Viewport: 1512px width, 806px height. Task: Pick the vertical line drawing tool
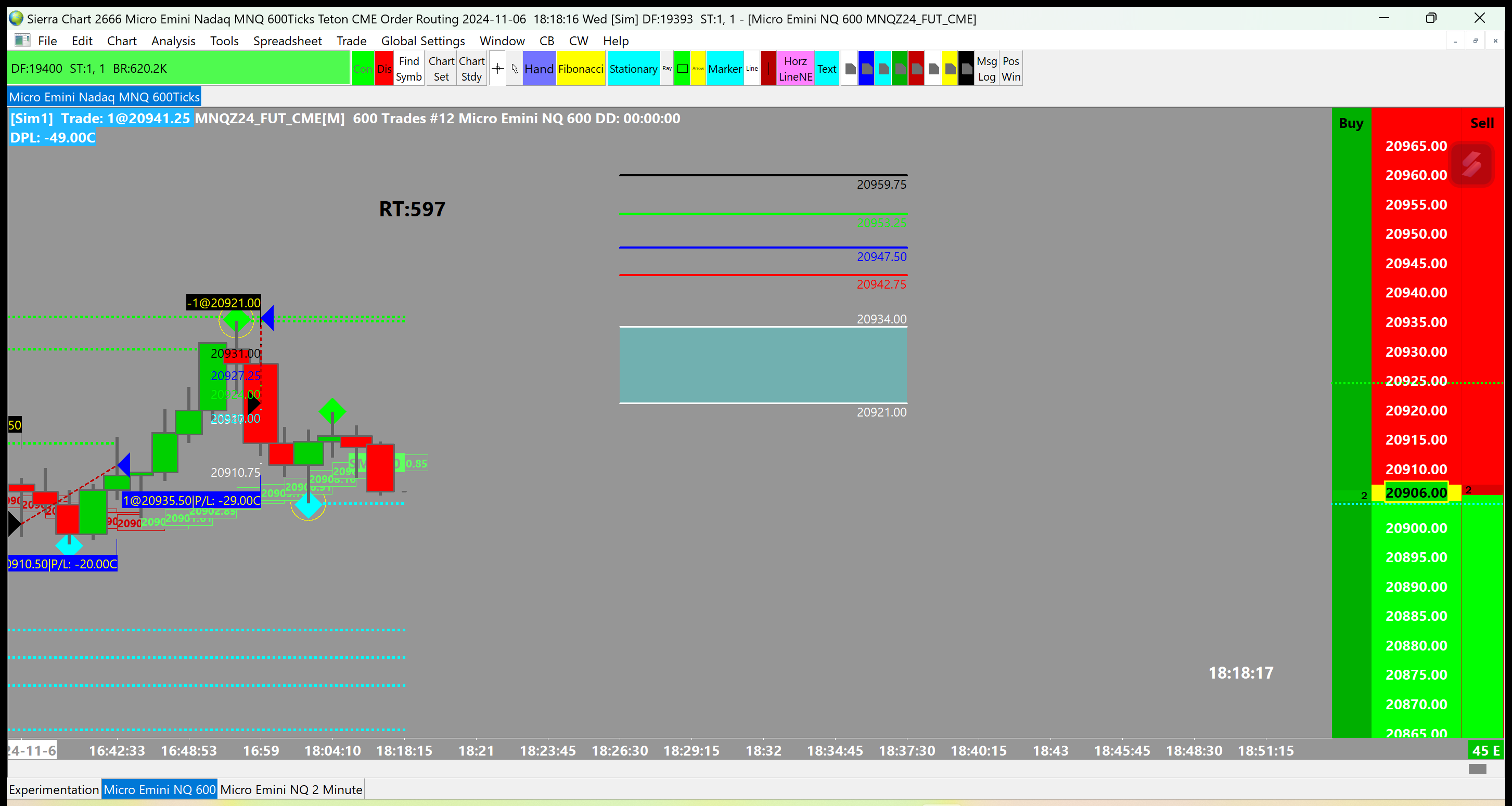[768, 69]
